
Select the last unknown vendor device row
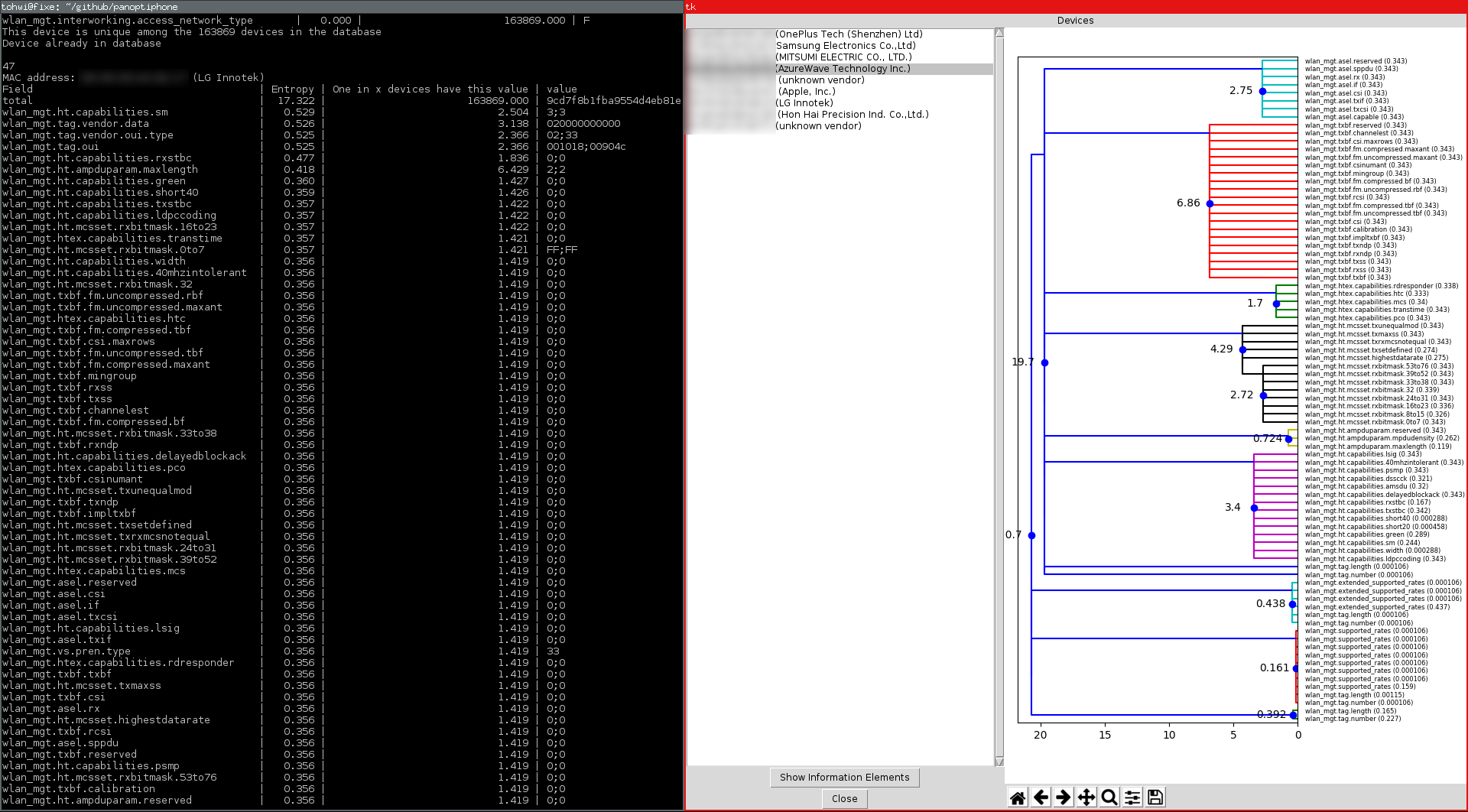[x=840, y=126]
